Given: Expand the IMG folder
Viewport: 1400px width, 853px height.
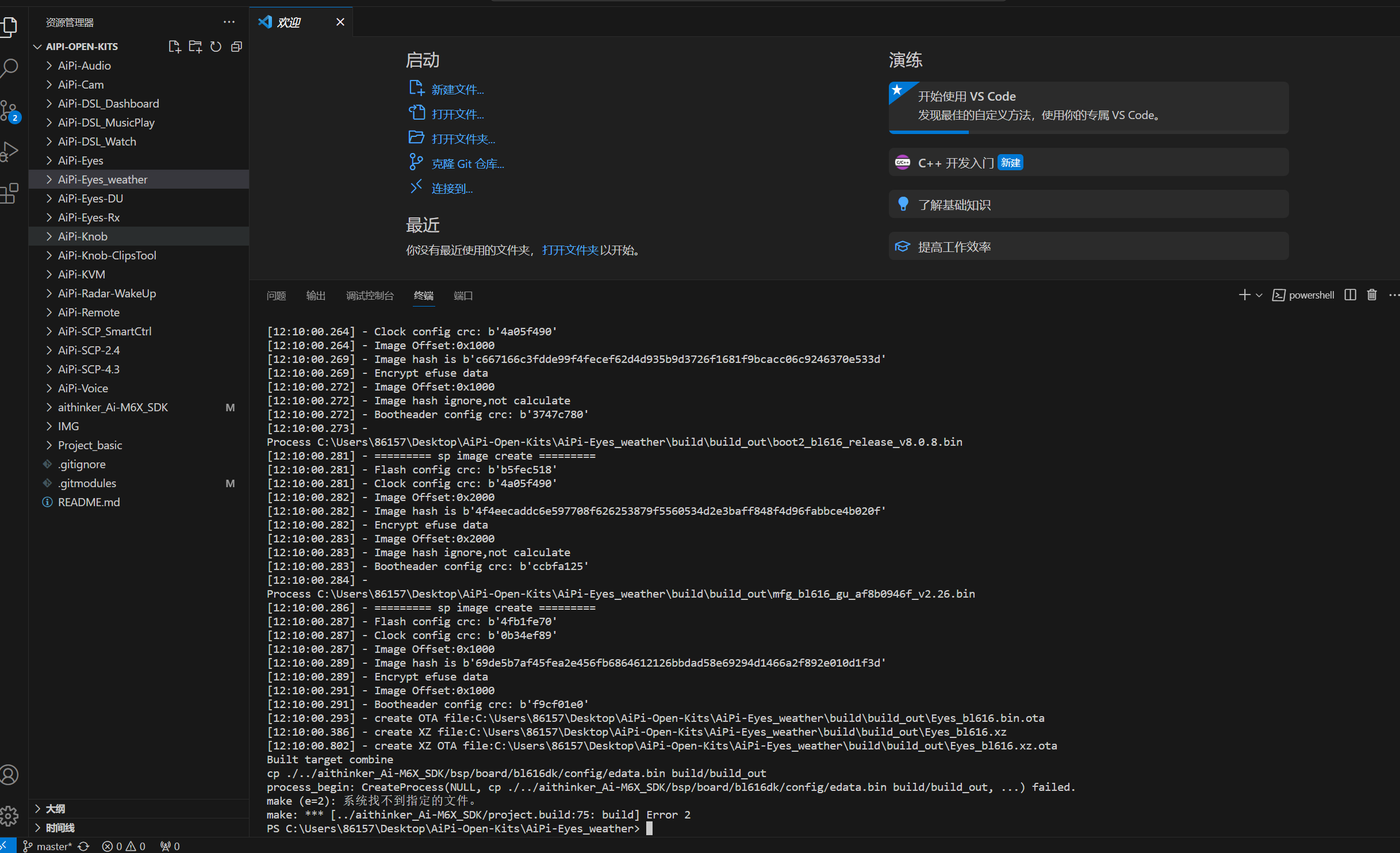Looking at the screenshot, I should click(139, 426).
